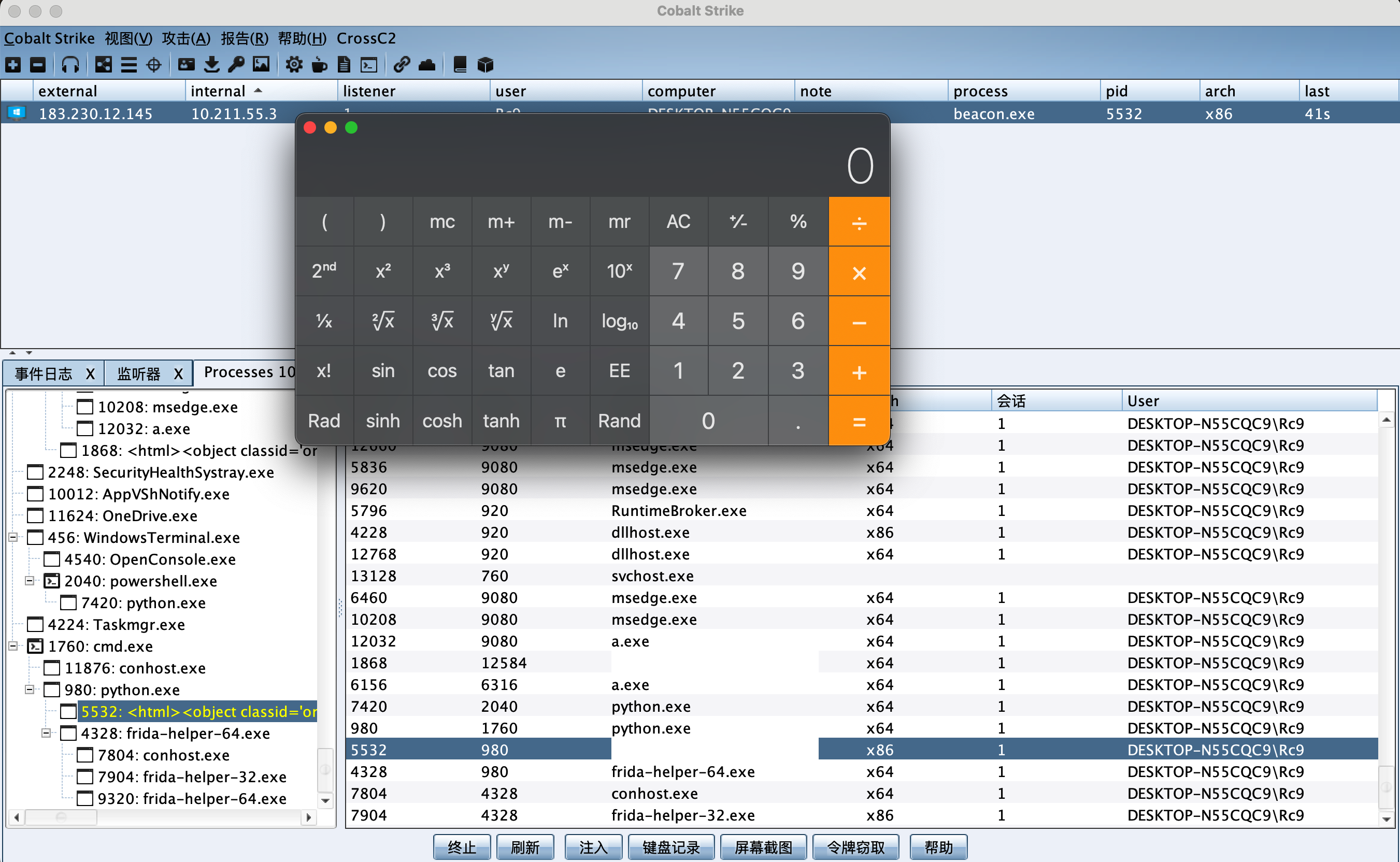Click process table scrollbar up arrow
This screenshot has width=1400, height=862.
pyautogui.click(x=1387, y=420)
